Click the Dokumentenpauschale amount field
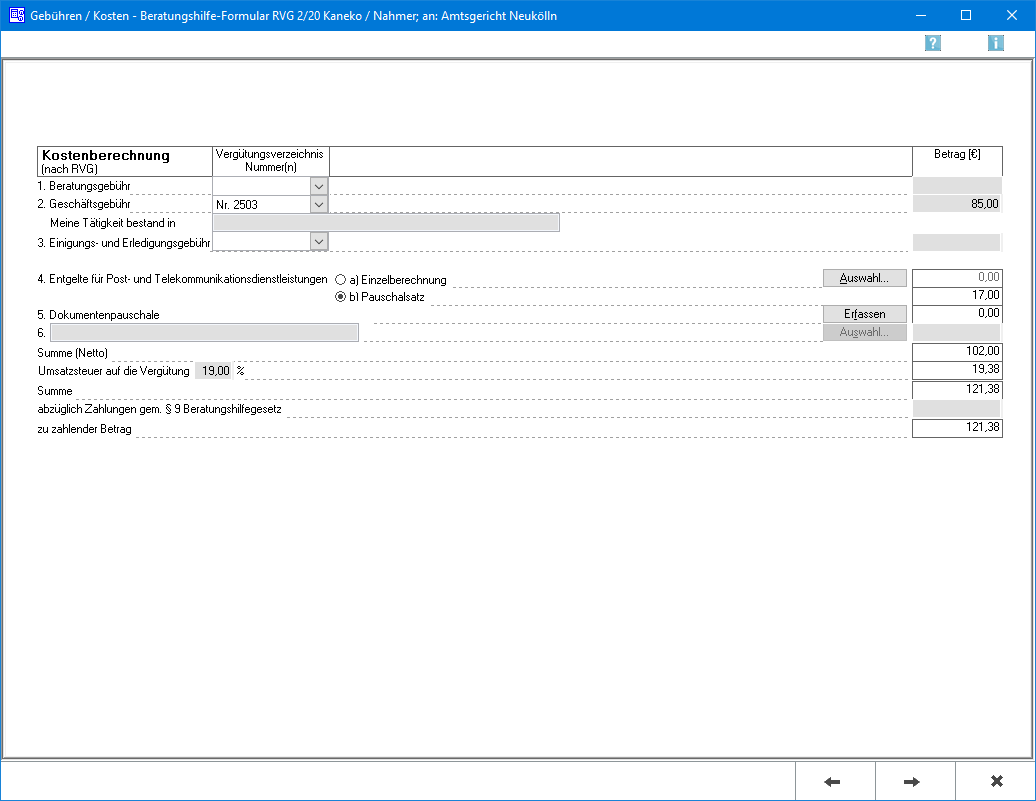This screenshot has height=801, width=1036. click(957, 314)
